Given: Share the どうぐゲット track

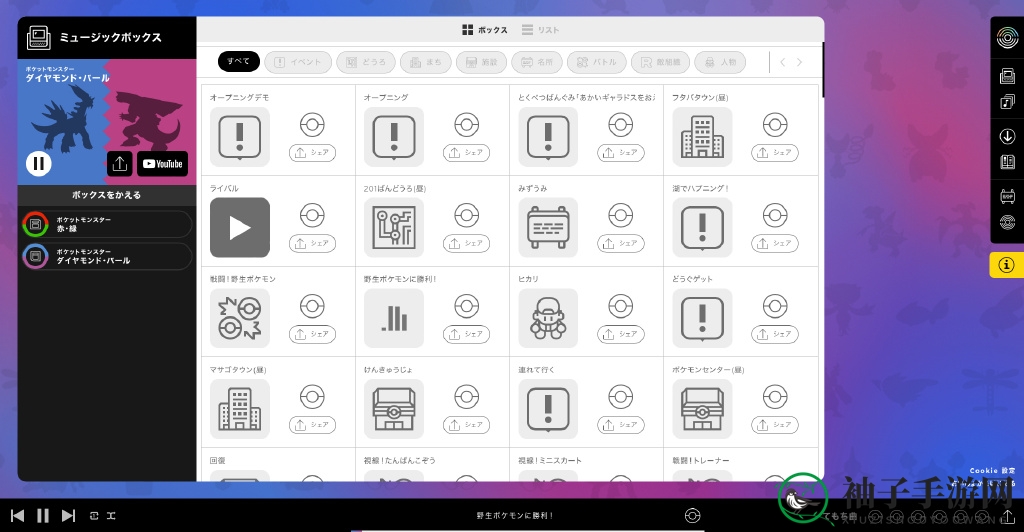Looking at the screenshot, I should click(x=775, y=334).
